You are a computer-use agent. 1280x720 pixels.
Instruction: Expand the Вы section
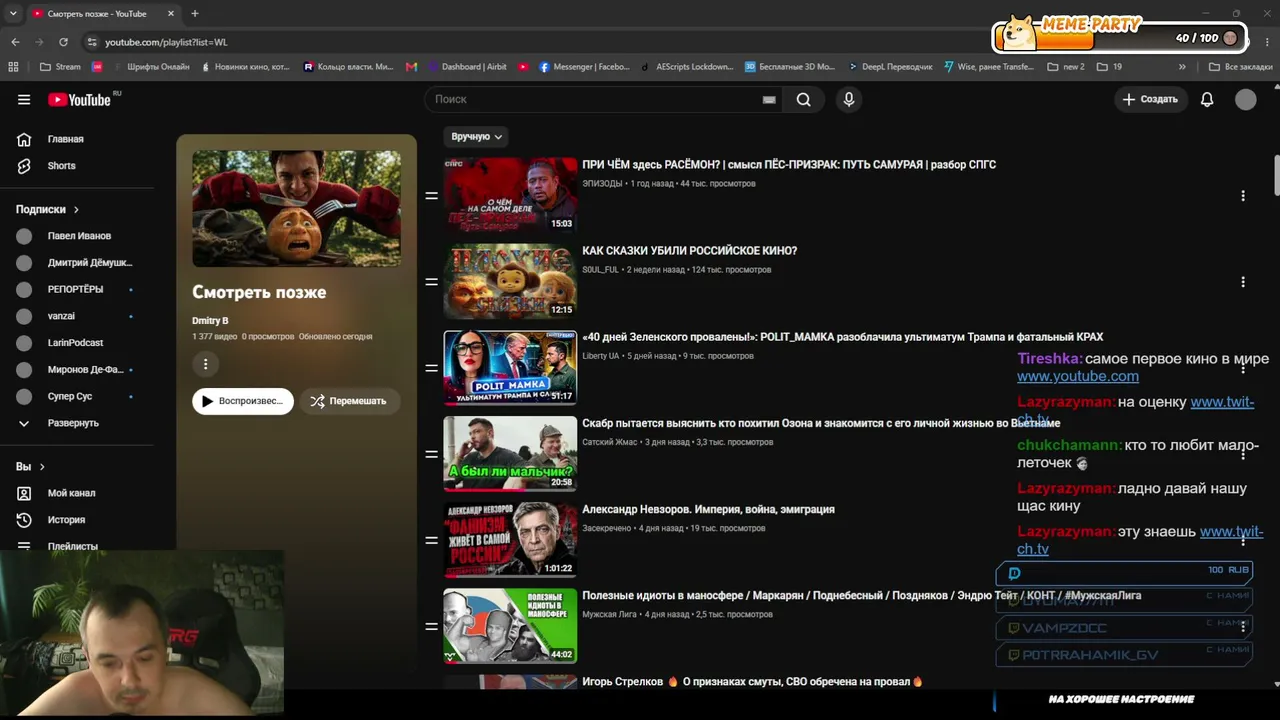tap(31, 467)
